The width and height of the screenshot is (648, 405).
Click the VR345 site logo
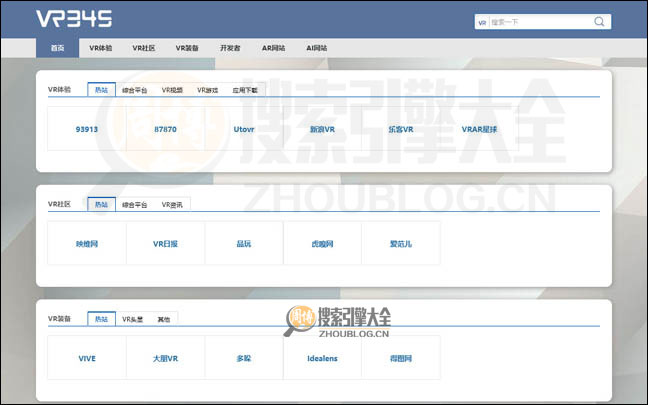[74, 19]
